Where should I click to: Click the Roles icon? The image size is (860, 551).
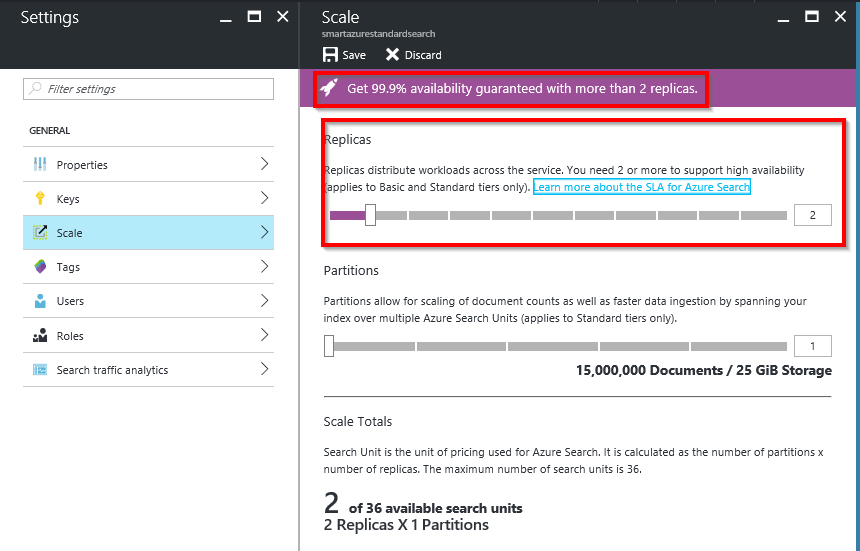(40, 336)
